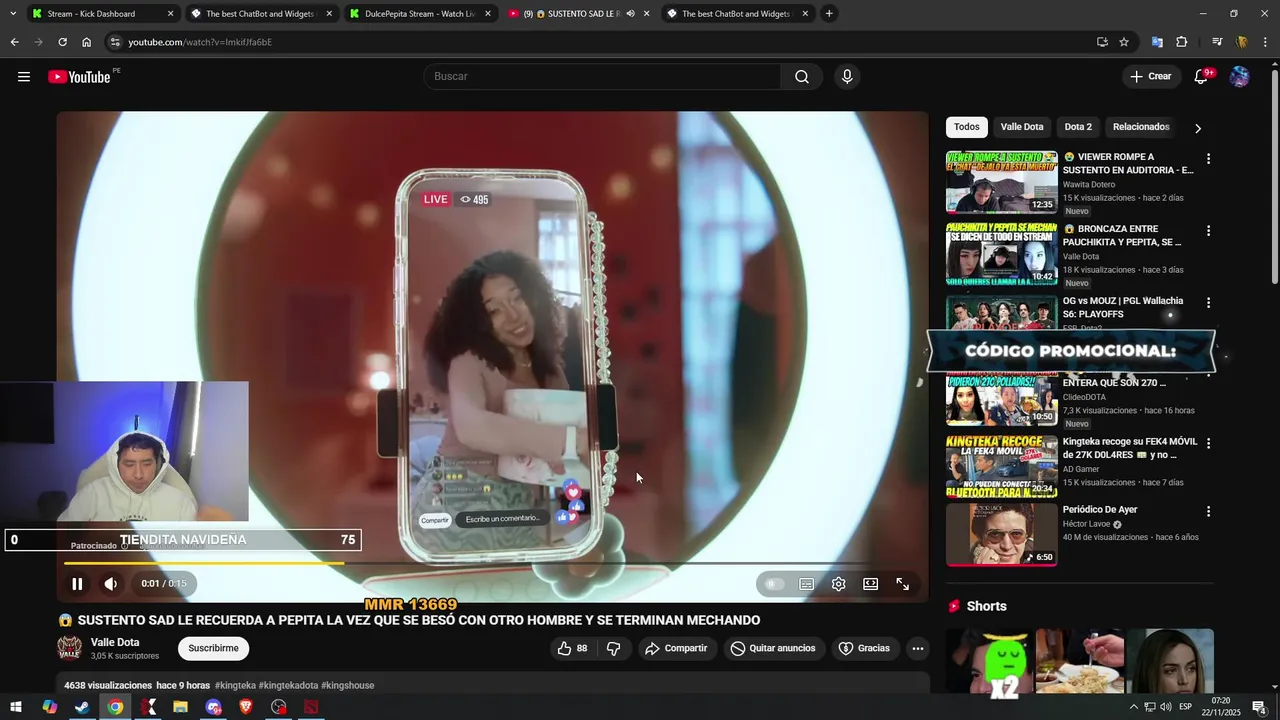Screen dimensions: 1280x720
Task: Open player settings gear
Action: click(x=839, y=584)
